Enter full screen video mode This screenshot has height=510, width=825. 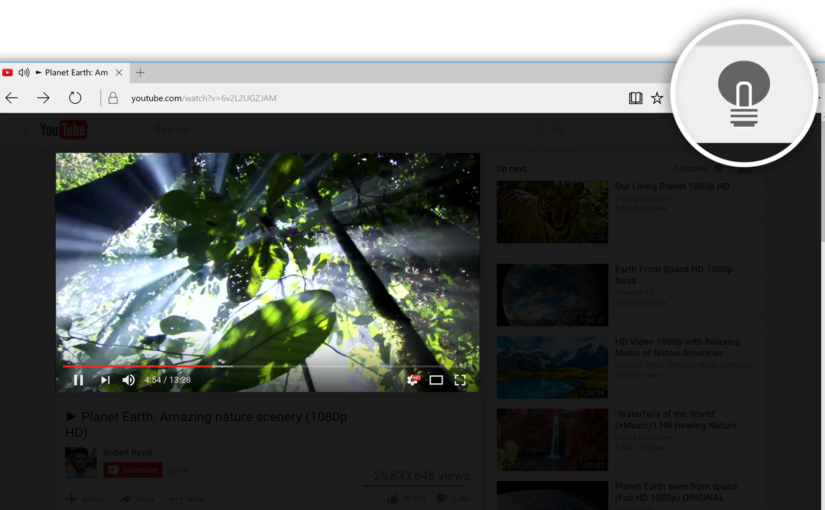coord(460,379)
